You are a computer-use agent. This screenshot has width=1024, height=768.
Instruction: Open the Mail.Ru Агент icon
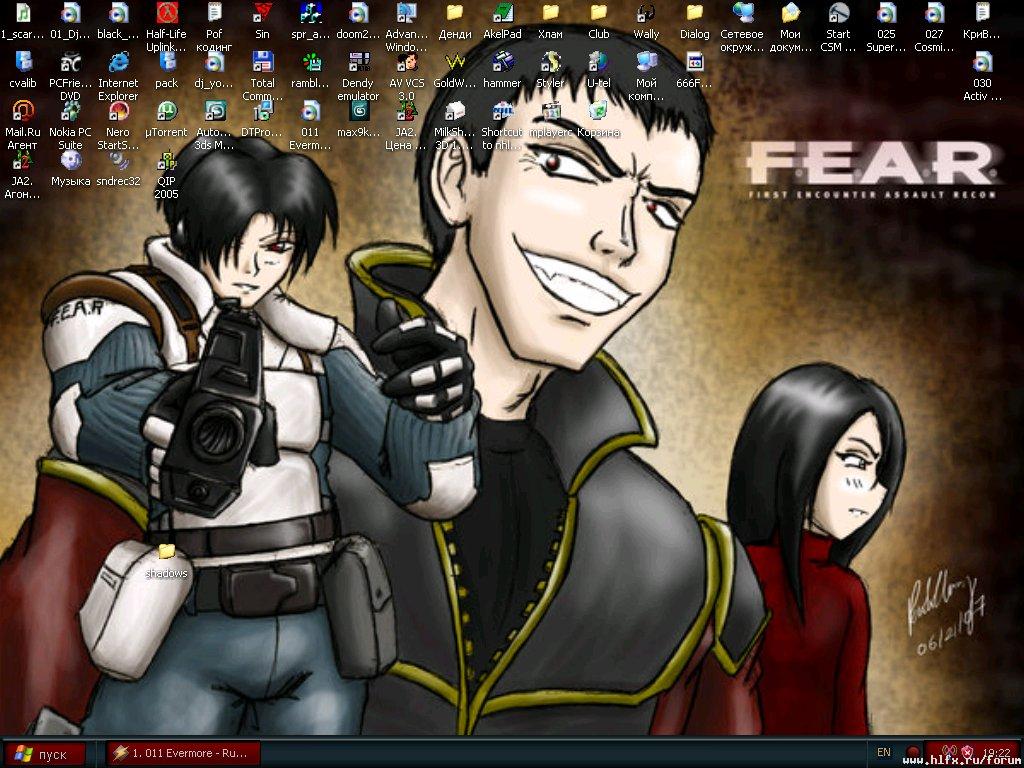pos(23,110)
